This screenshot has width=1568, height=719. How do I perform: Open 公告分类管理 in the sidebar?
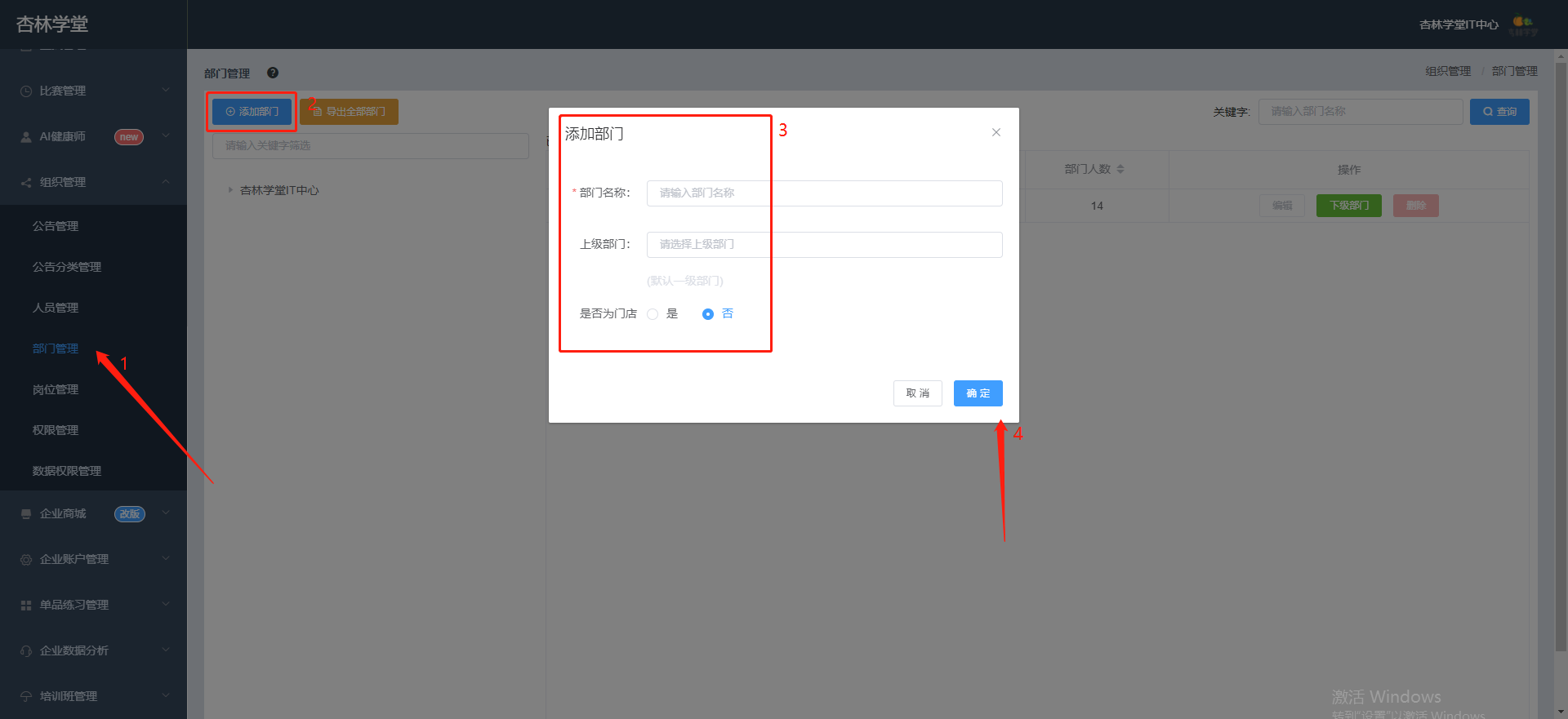tap(67, 267)
